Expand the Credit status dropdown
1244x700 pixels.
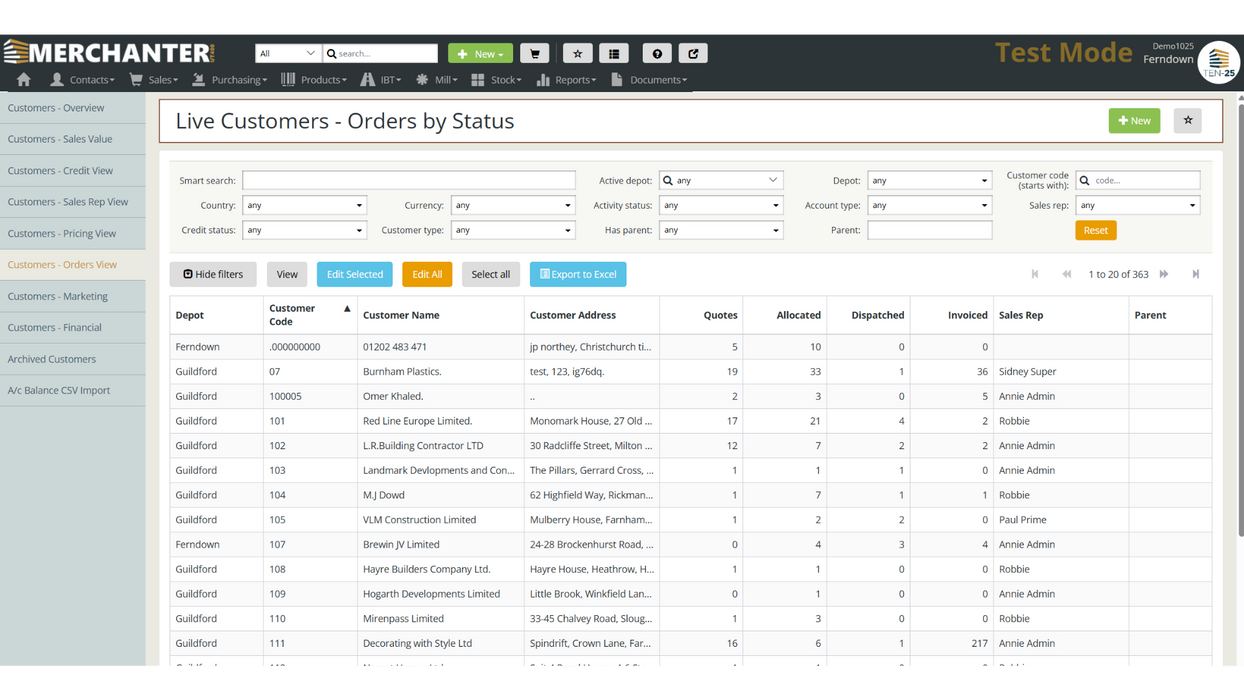304,230
